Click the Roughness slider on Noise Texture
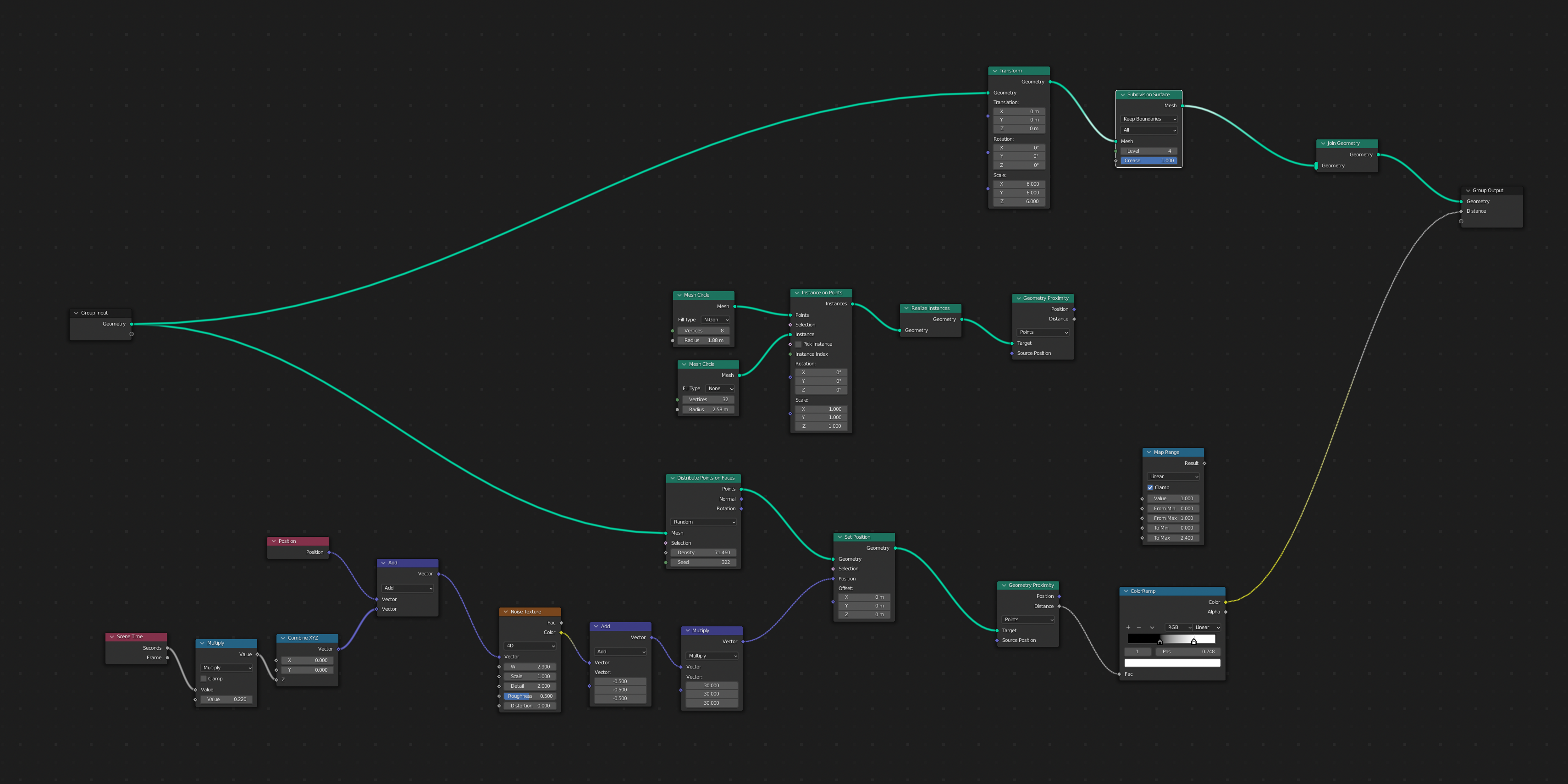The height and width of the screenshot is (784, 1568). [530, 696]
